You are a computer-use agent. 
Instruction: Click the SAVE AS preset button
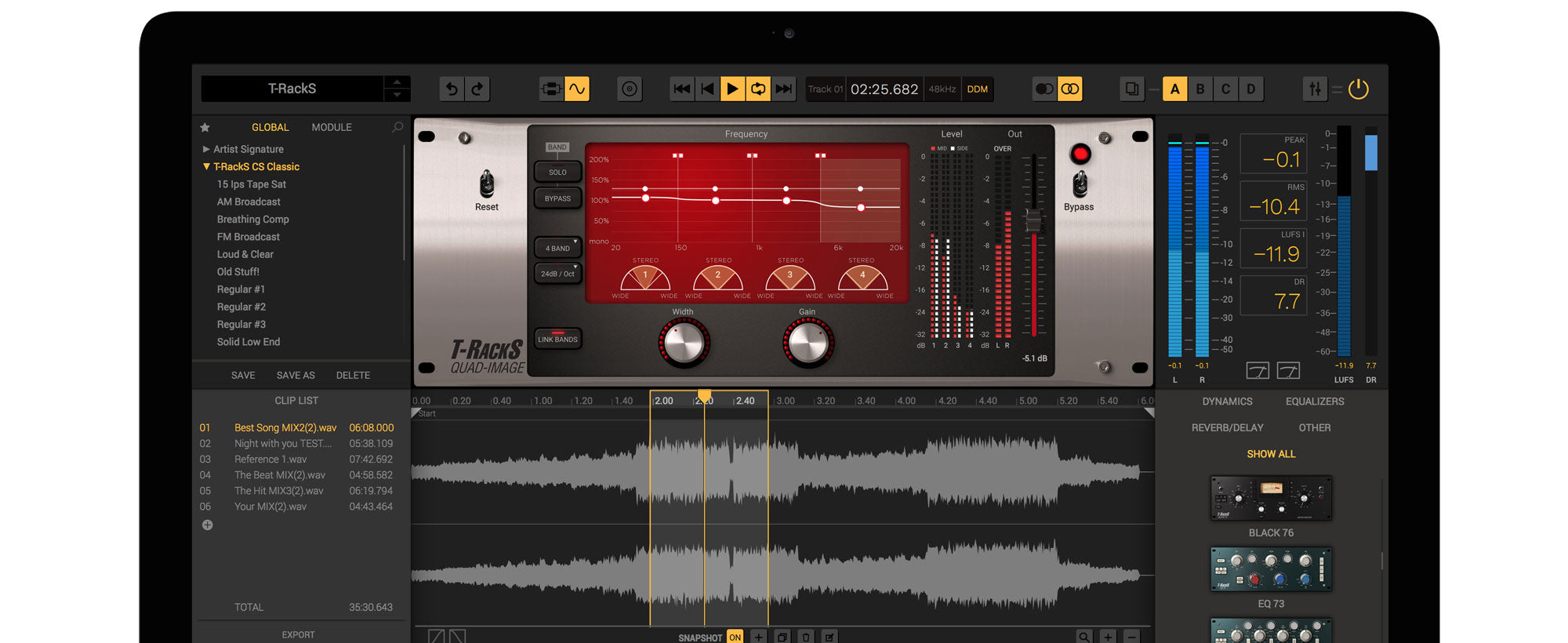[296, 376]
